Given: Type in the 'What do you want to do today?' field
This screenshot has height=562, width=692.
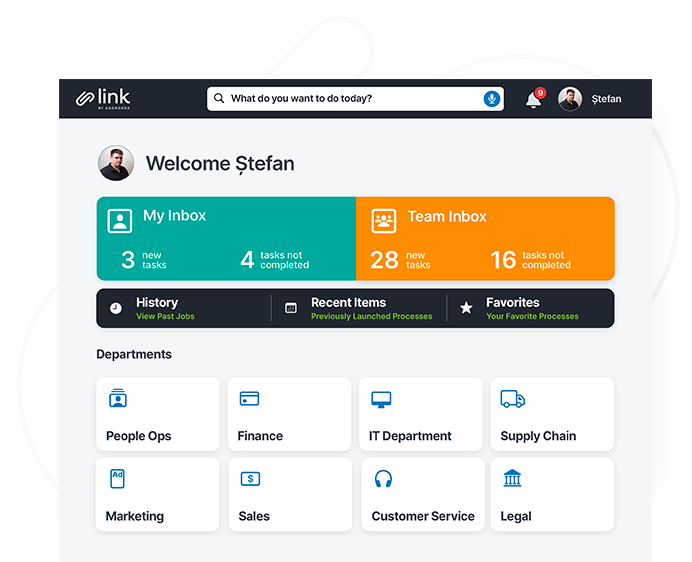Looking at the screenshot, I should pos(350,99).
